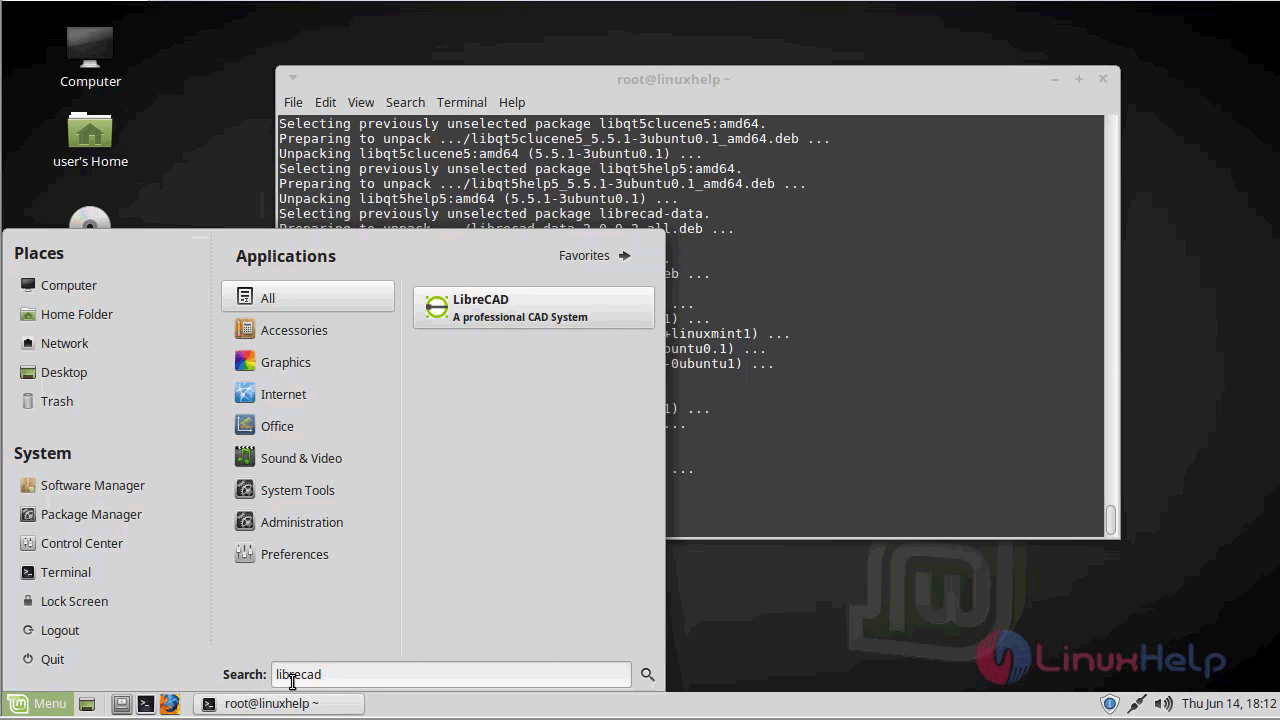
Task: Select the All applications category
Action: pos(308,297)
